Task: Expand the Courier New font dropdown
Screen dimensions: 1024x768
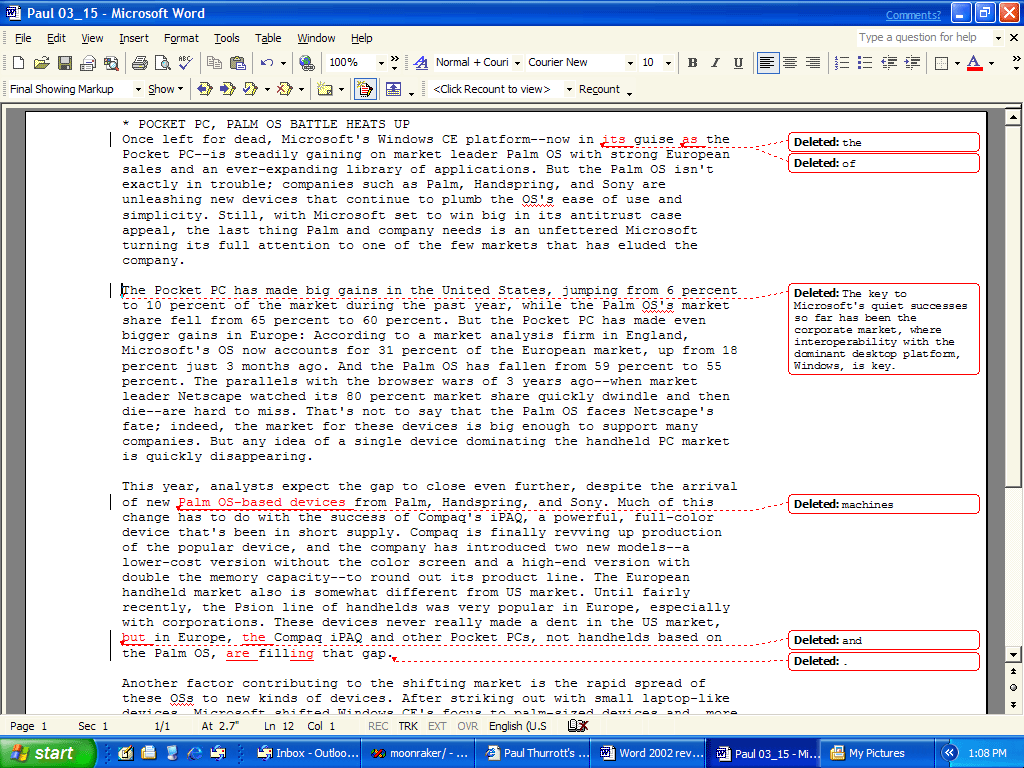Action: pos(630,63)
